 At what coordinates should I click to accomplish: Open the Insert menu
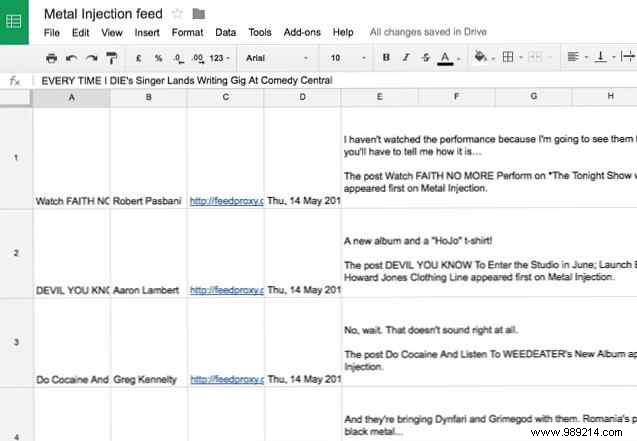click(x=147, y=32)
